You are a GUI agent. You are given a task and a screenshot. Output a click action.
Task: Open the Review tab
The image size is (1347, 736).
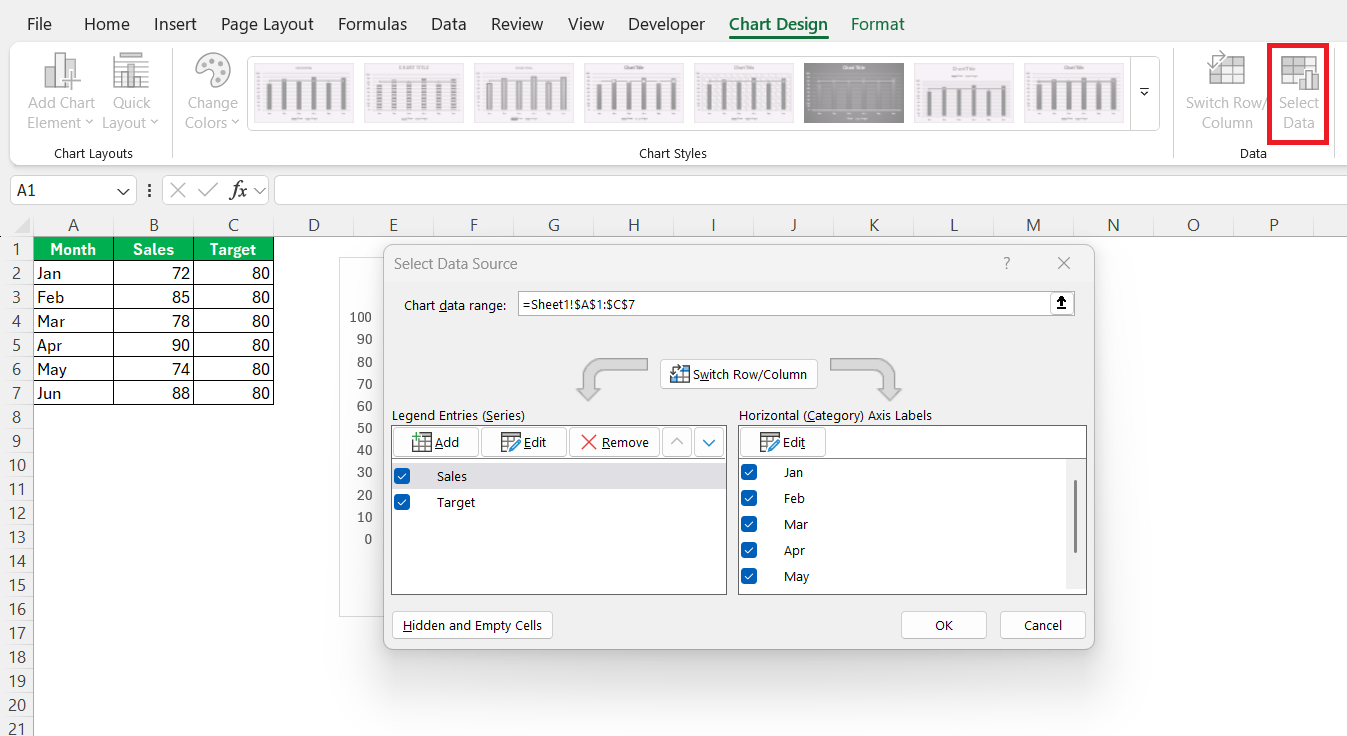[x=517, y=24]
